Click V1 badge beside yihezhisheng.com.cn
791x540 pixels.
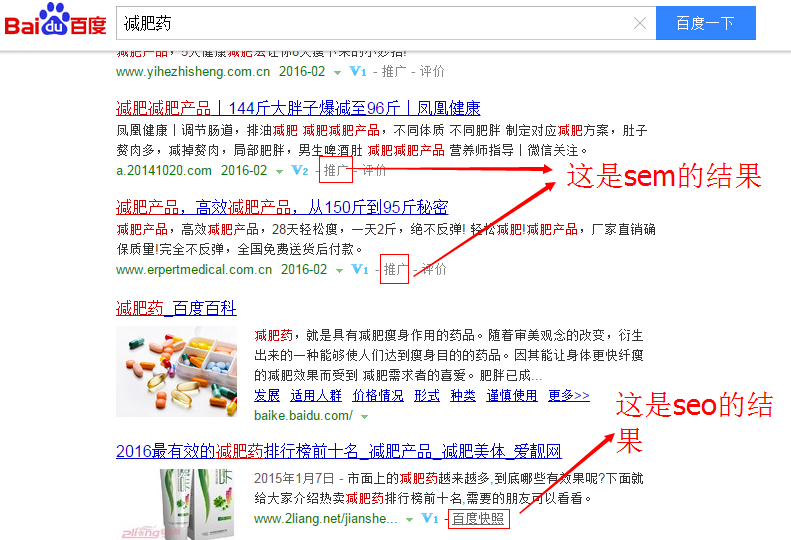[358, 72]
